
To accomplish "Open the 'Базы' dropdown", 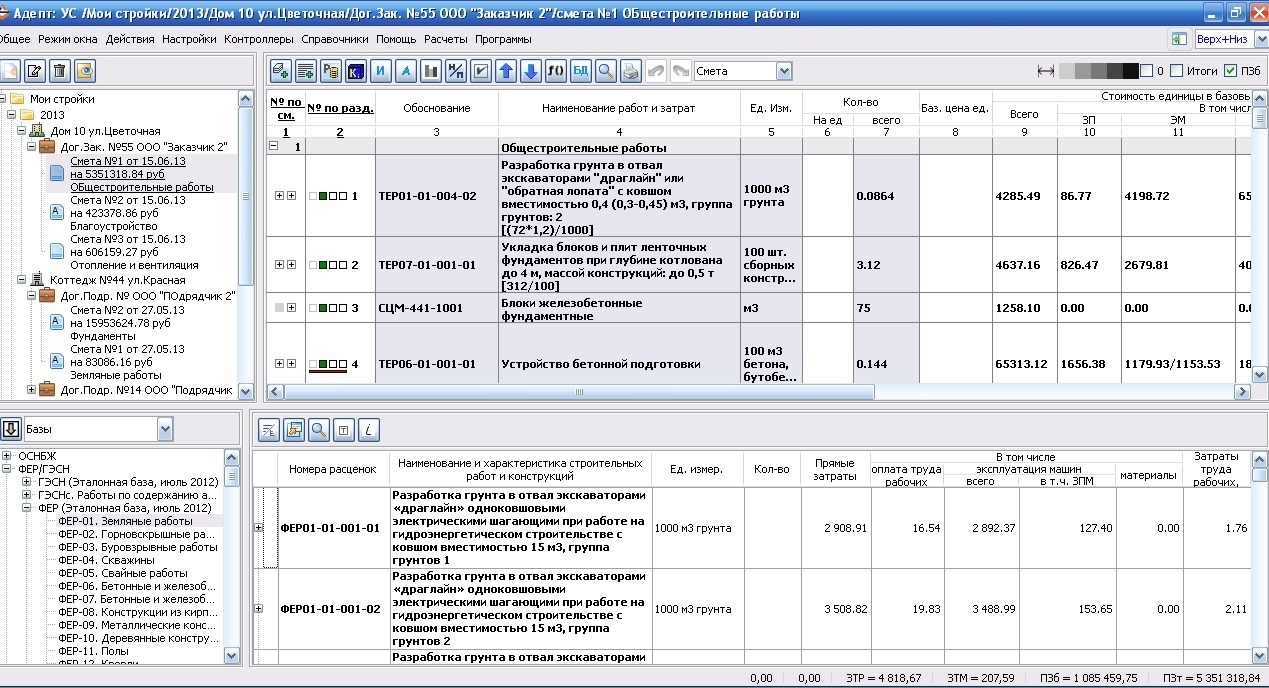I will (x=165, y=430).
